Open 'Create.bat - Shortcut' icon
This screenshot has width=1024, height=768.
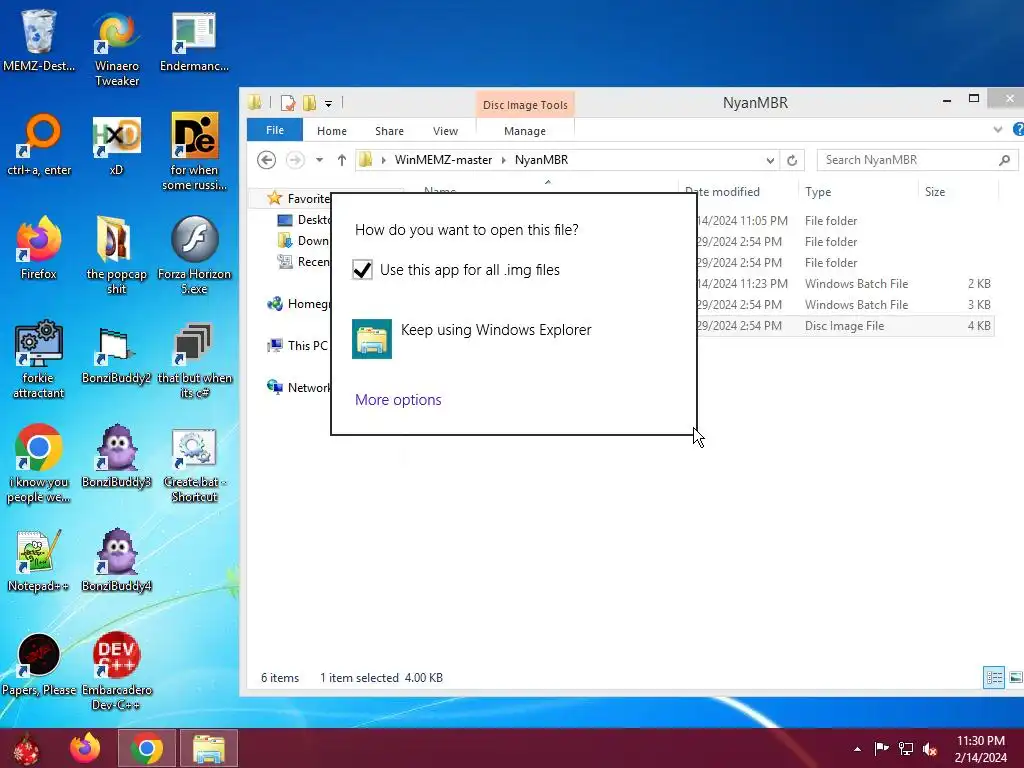click(194, 464)
